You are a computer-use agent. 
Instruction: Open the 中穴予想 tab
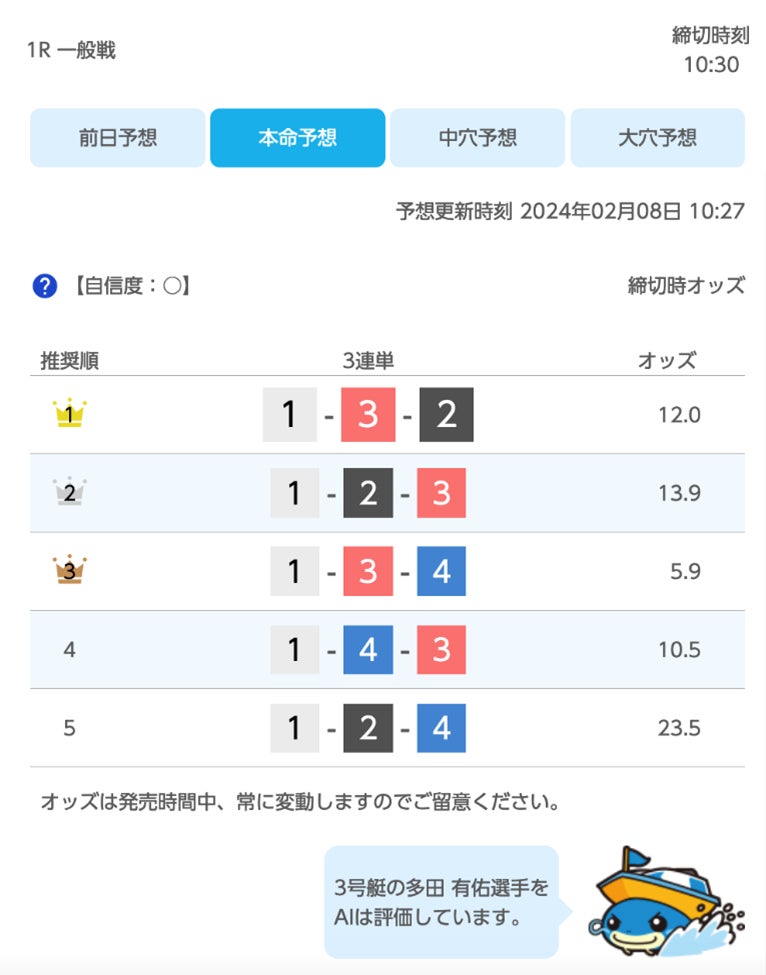477,138
